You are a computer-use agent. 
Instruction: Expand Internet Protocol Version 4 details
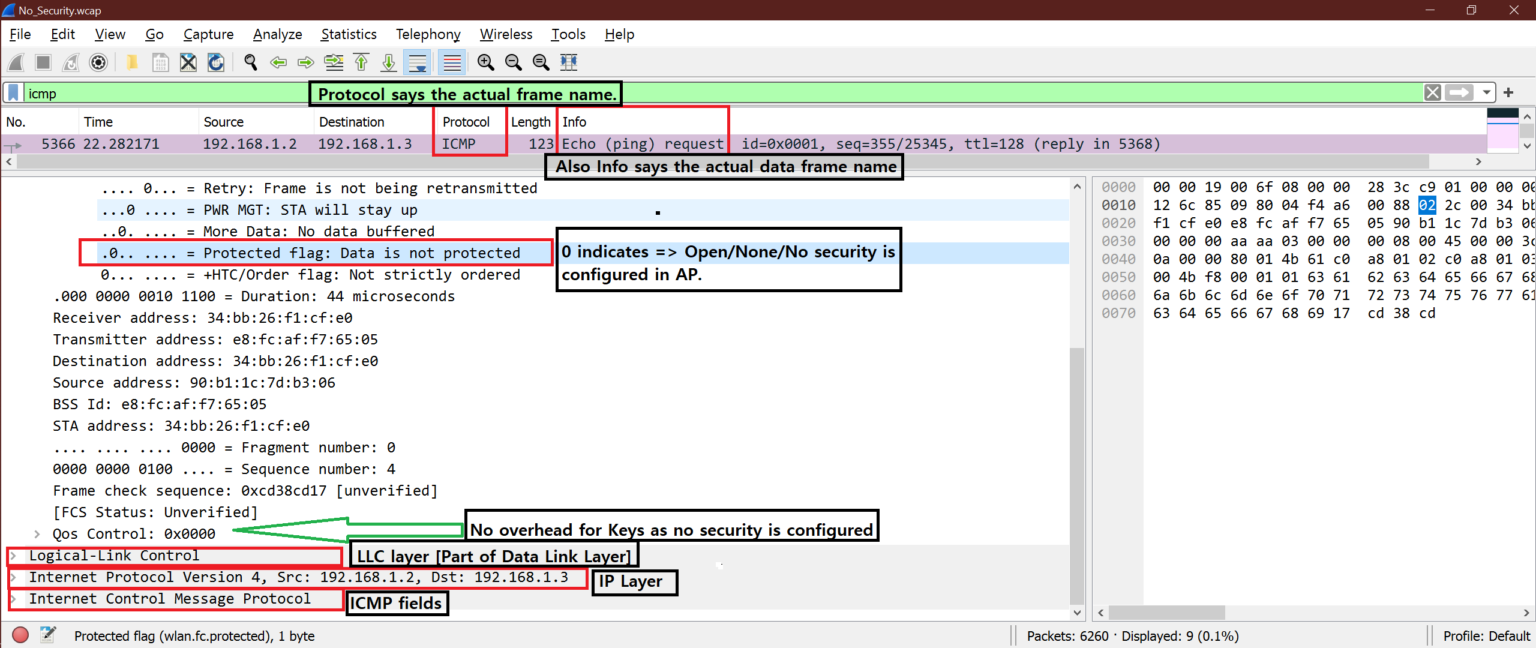click(x=15, y=578)
